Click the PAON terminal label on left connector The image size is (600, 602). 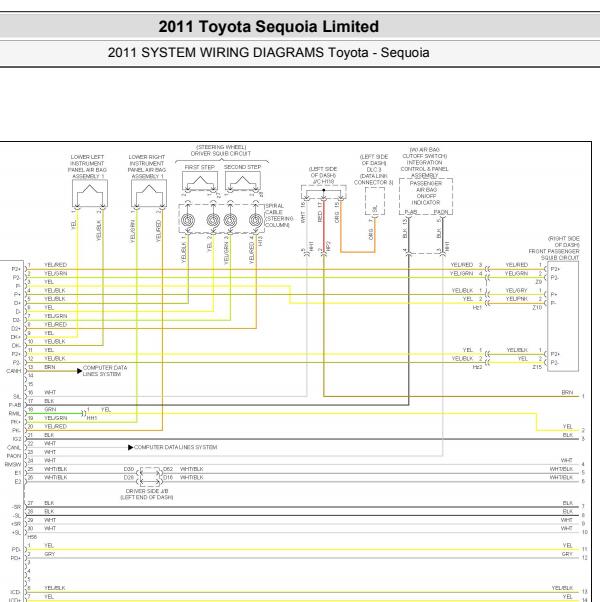pyautogui.click(x=14, y=456)
